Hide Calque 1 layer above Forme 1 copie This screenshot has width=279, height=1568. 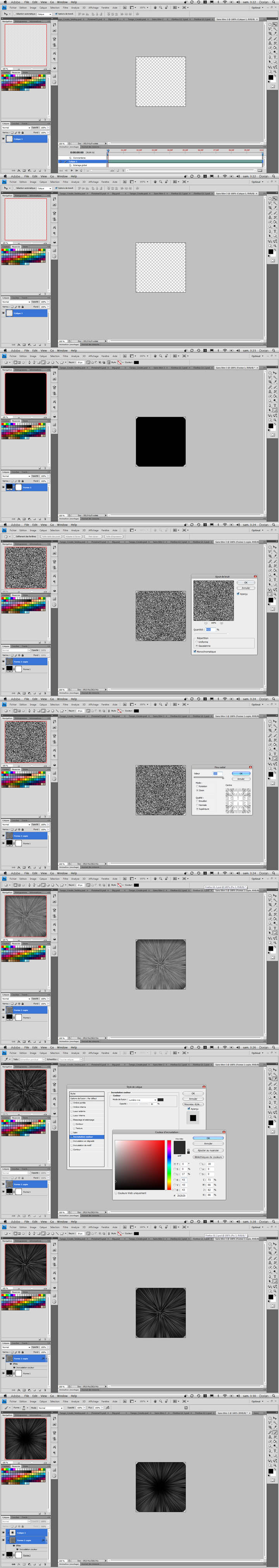[3, 1533]
